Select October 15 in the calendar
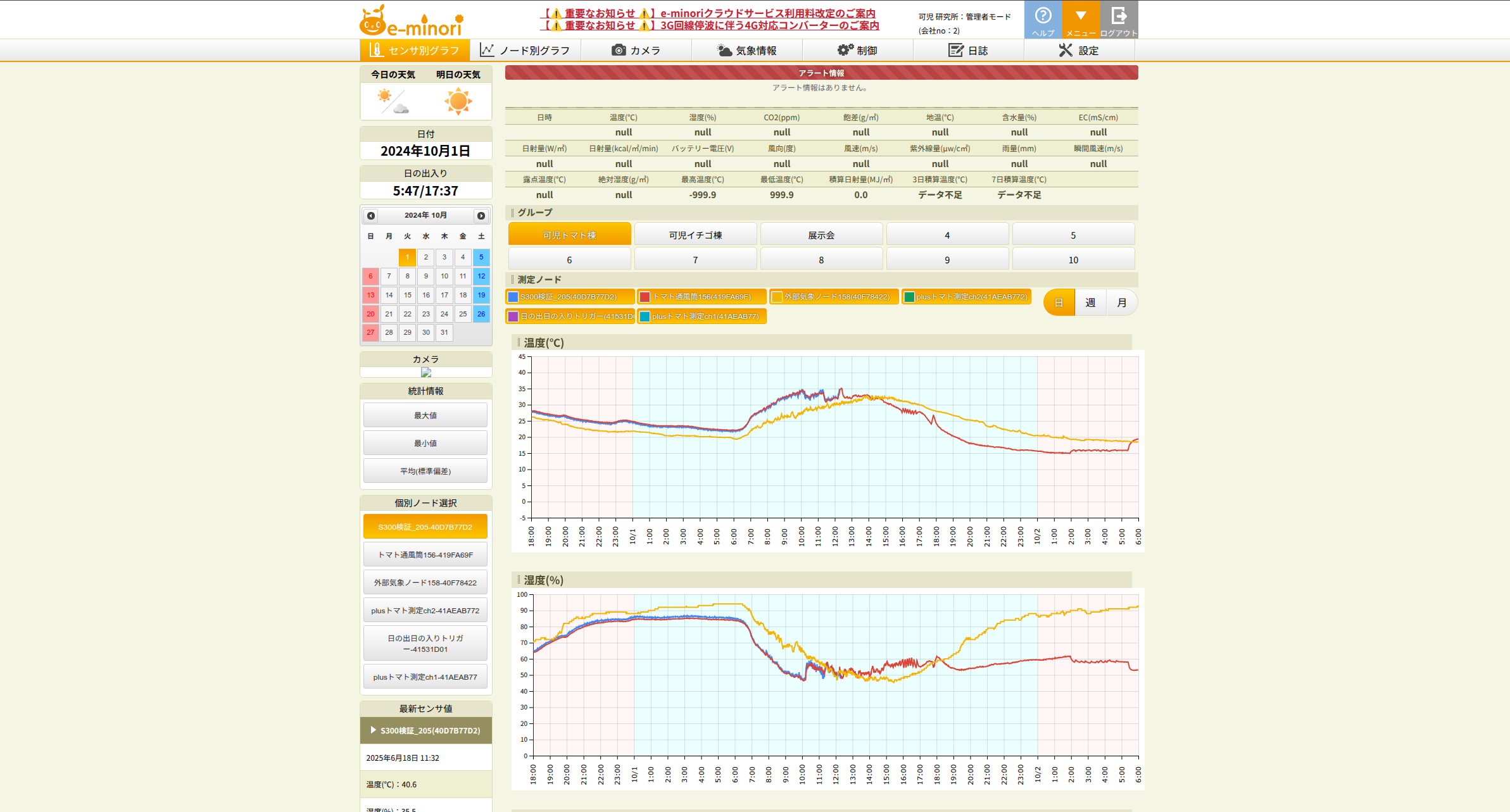The height and width of the screenshot is (812, 1510). point(408,295)
